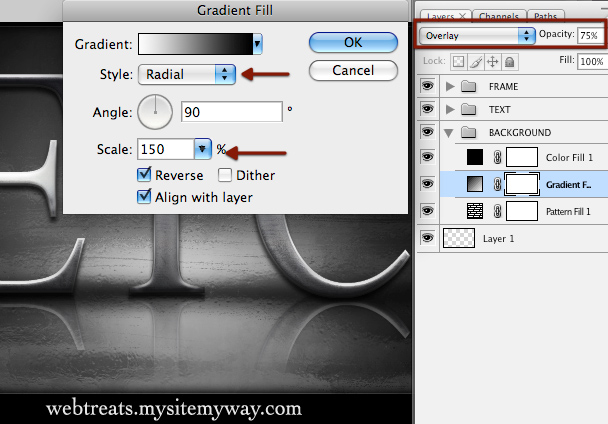Click FRAME group folder icon
The width and height of the screenshot is (608, 424).
coord(468,86)
